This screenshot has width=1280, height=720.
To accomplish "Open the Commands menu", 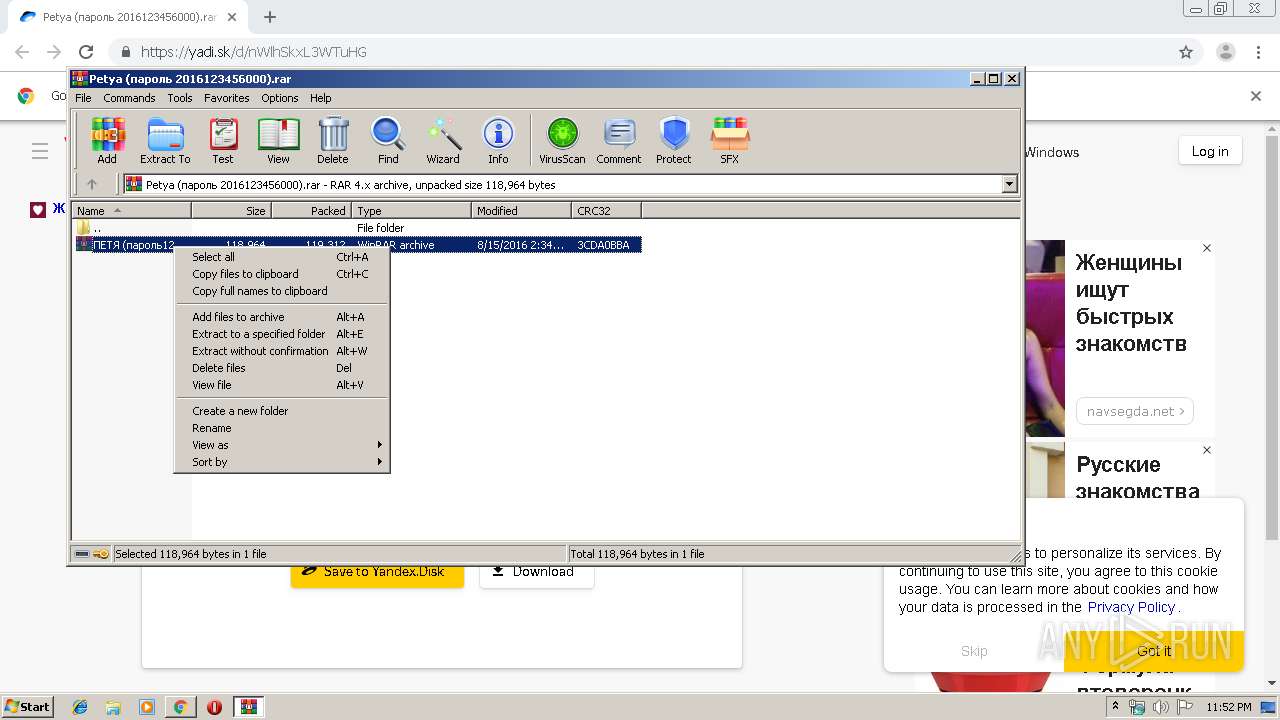I will click(129, 98).
